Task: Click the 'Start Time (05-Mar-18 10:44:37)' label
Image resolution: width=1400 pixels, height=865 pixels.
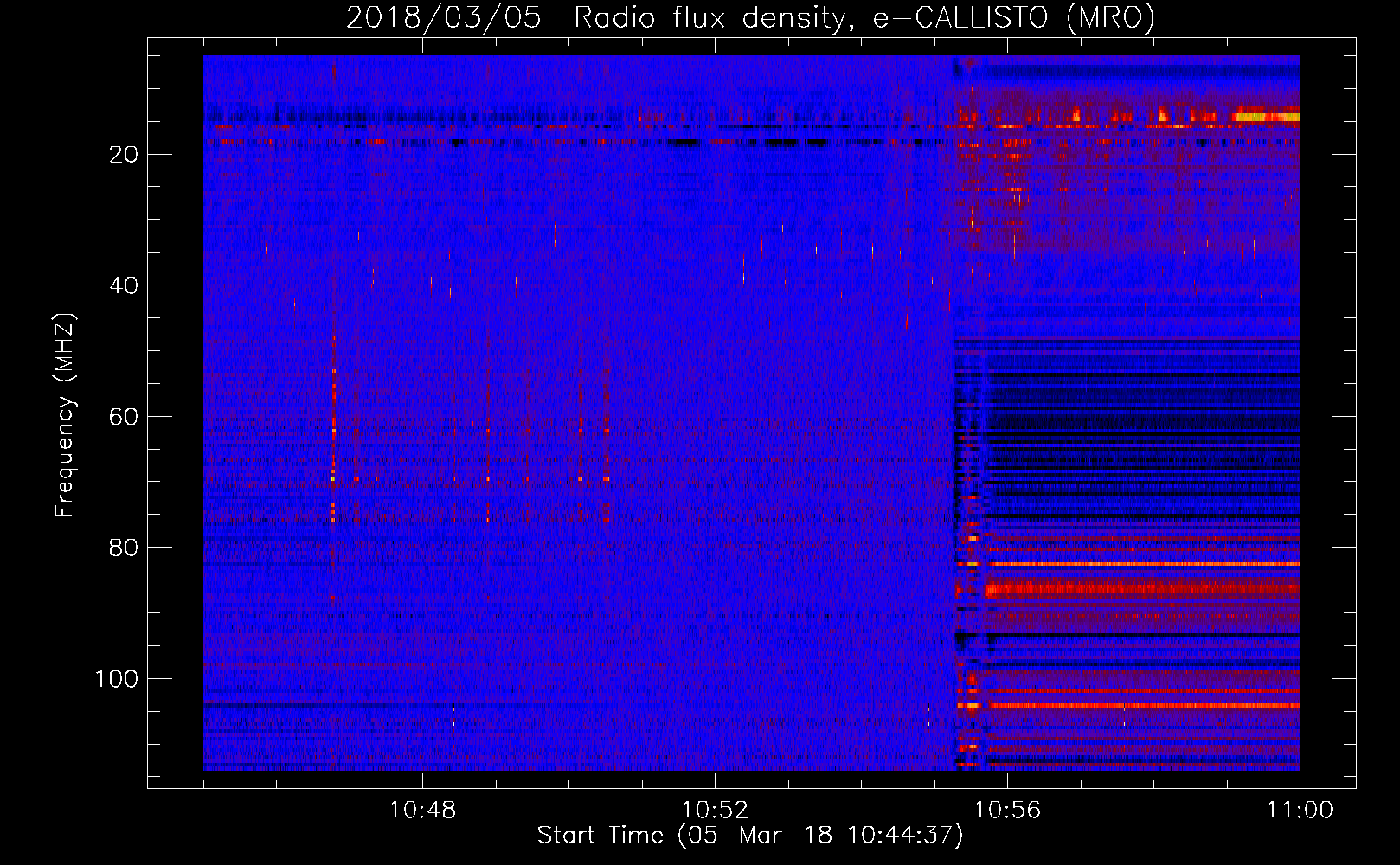Action: (750, 836)
